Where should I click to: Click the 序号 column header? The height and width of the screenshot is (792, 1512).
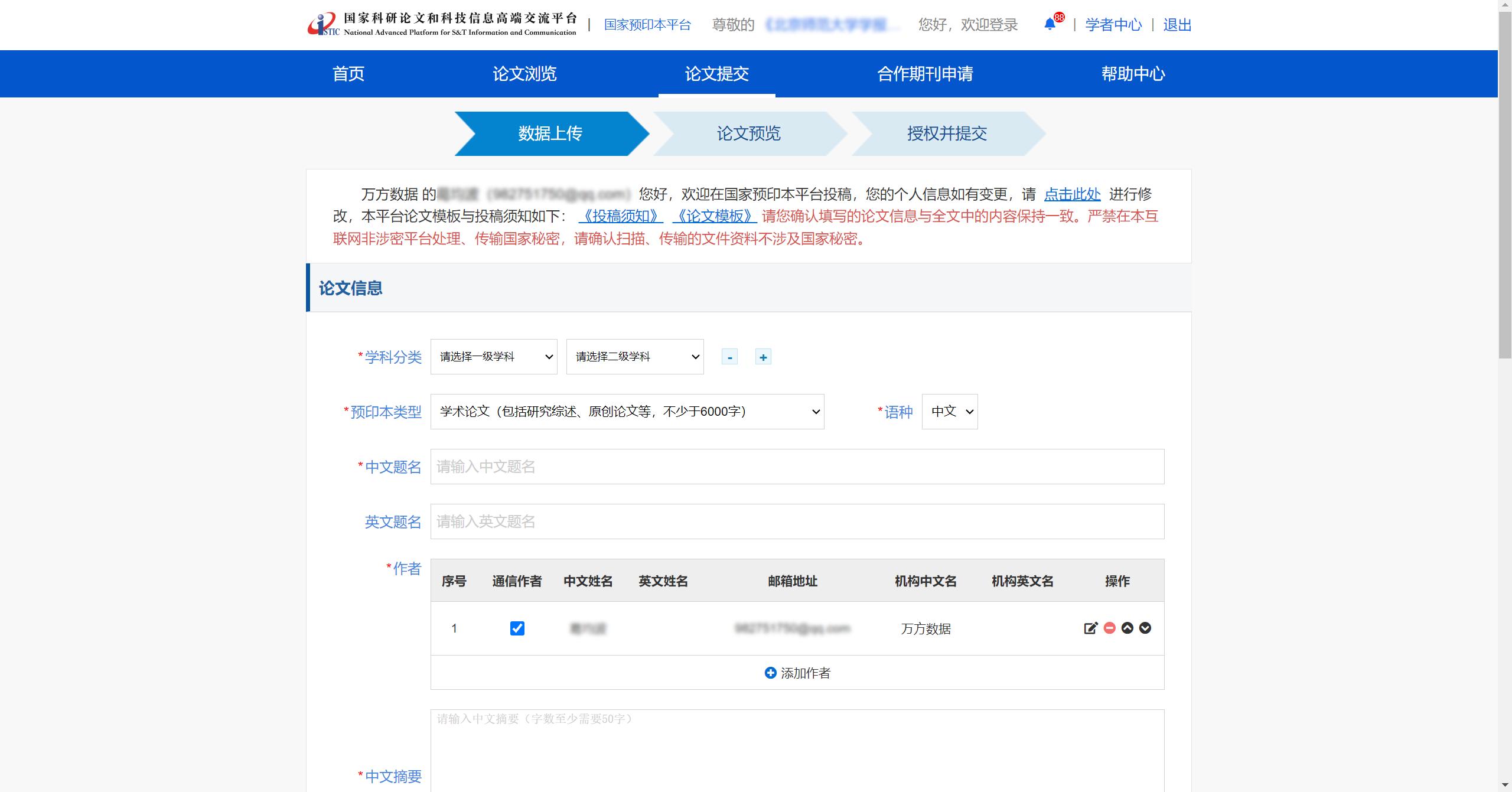coord(454,581)
